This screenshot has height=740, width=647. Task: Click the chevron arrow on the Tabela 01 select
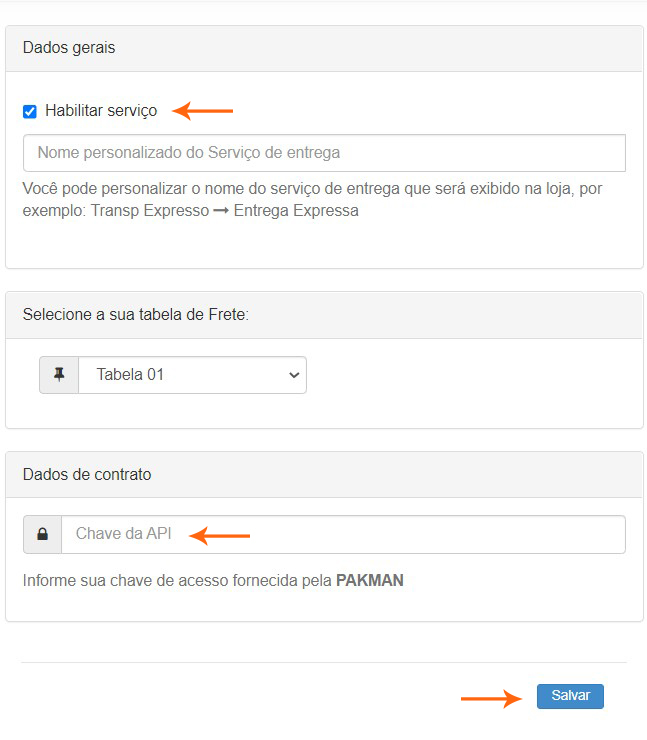(294, 375)
